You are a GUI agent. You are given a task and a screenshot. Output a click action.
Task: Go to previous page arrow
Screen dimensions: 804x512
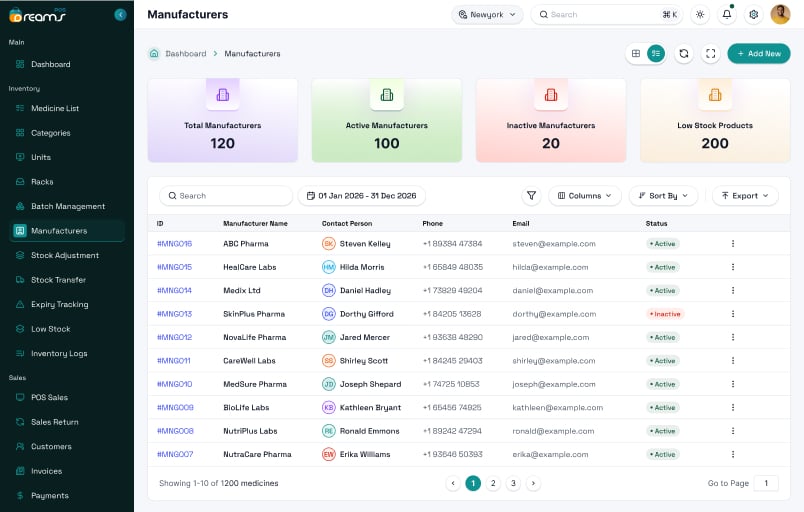[x=453, y=483]
